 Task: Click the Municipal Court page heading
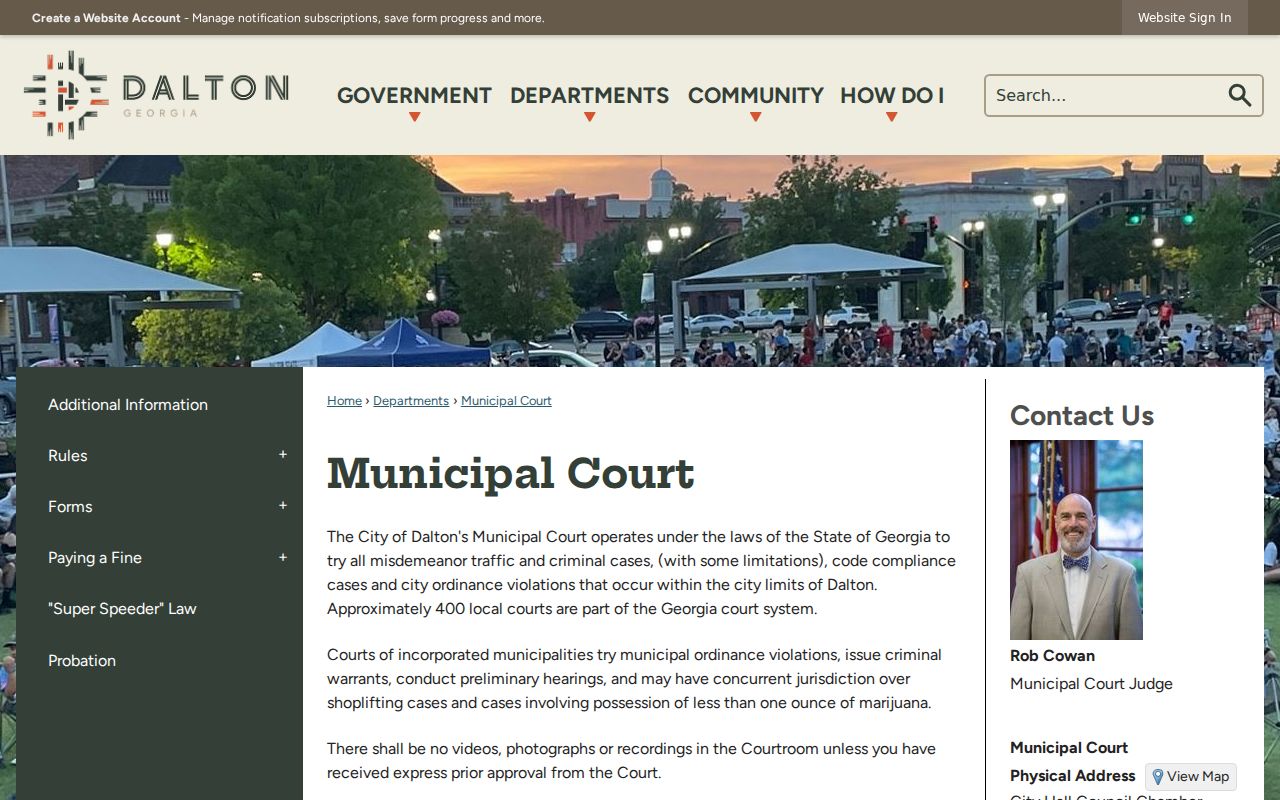[x=510, y=473]
